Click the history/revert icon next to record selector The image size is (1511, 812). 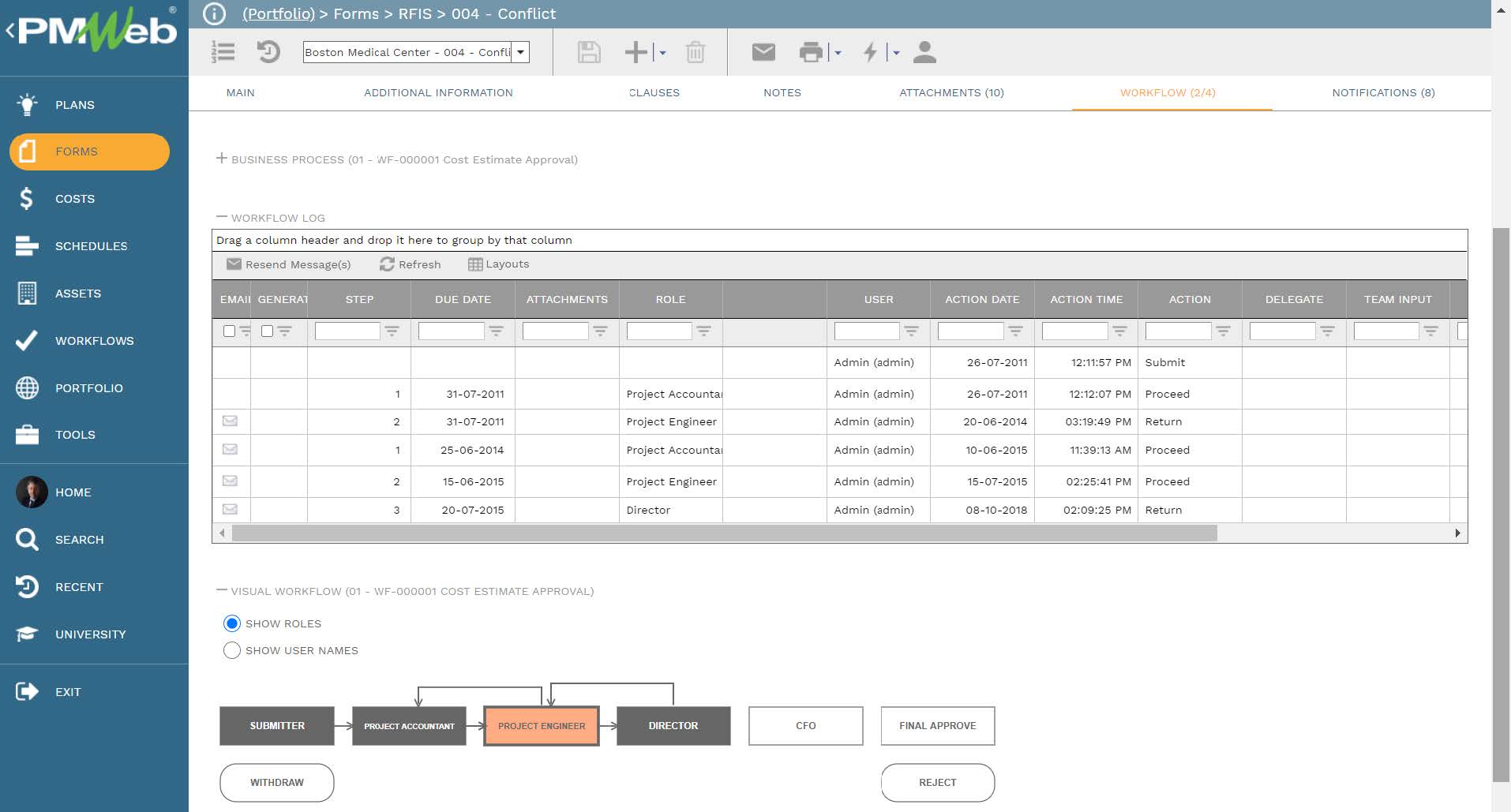[268, 51]
